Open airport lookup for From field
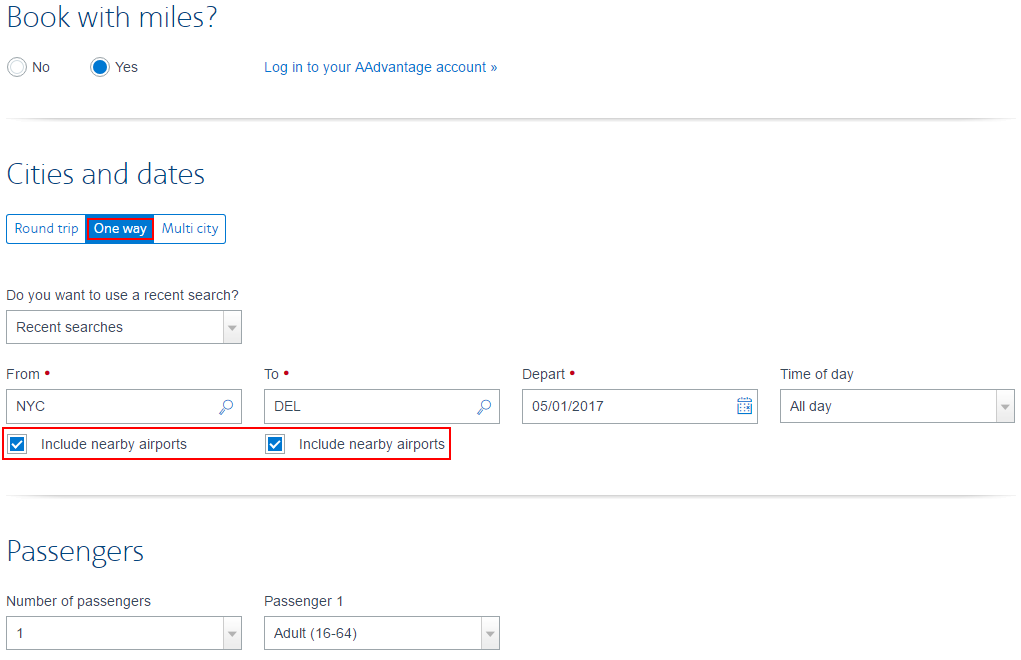 click(x=226, y=407)
